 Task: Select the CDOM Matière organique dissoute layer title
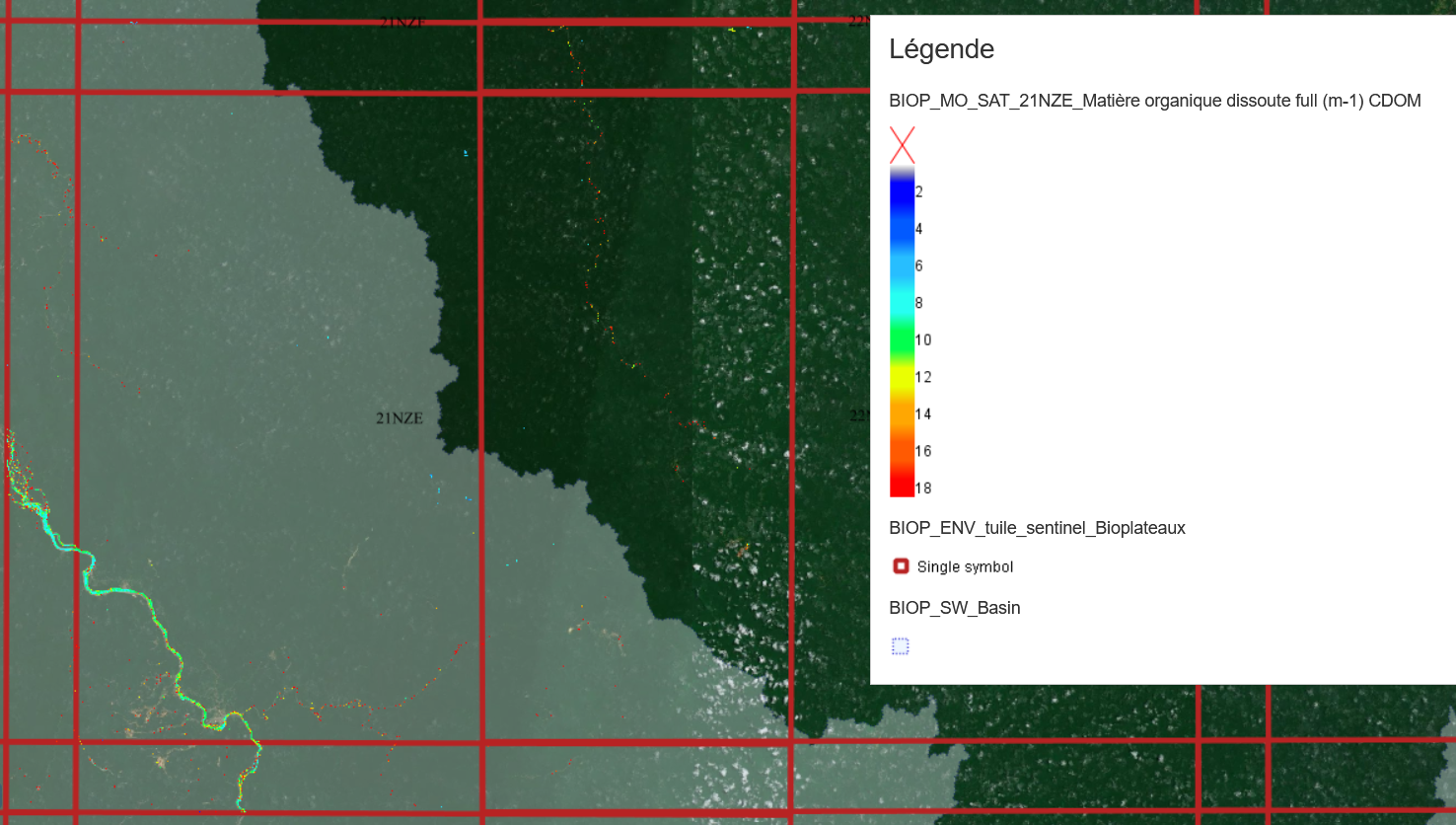click(x=1154, y=101)
